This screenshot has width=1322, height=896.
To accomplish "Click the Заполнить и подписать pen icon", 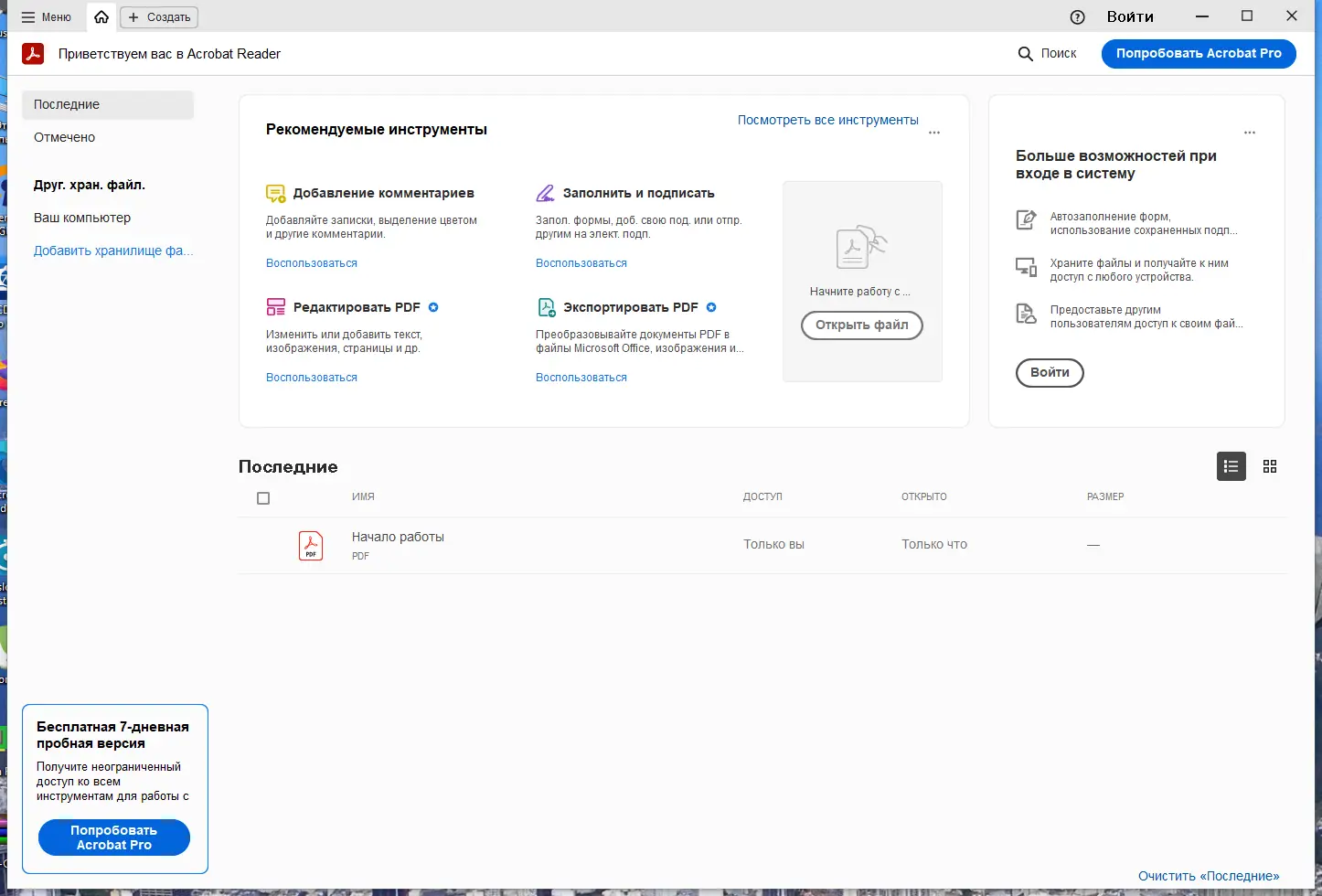I will 545,193.
